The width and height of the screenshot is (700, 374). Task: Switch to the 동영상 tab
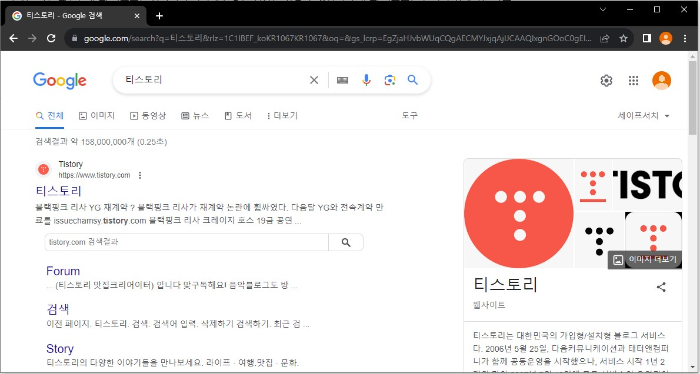[x=148, y=116]
